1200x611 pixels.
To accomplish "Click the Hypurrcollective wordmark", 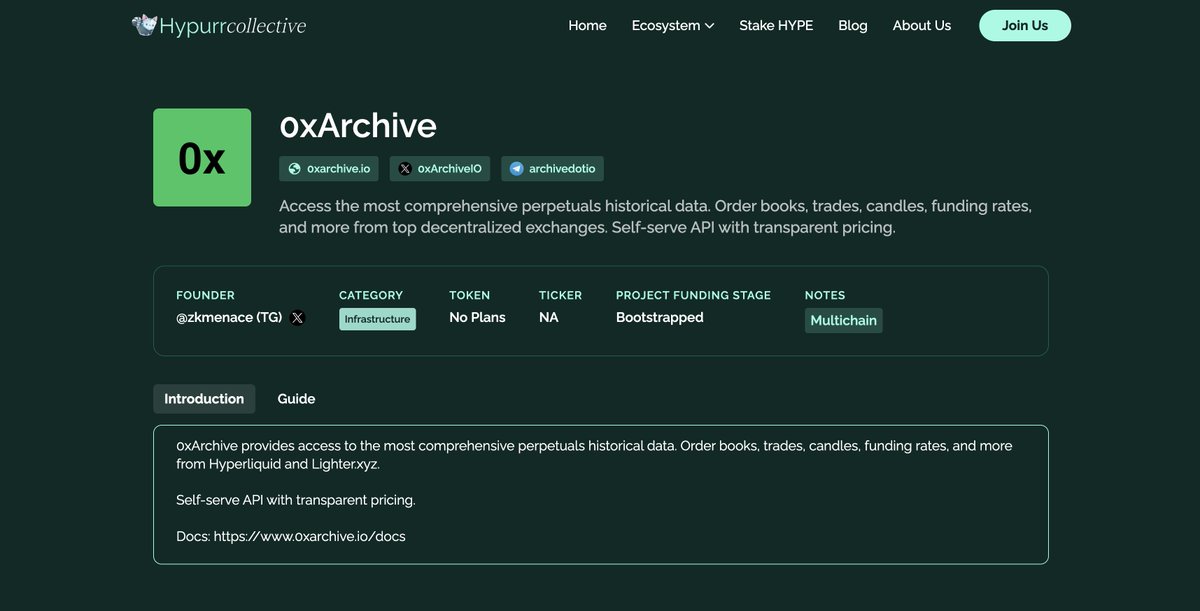I will click(232, 26).
